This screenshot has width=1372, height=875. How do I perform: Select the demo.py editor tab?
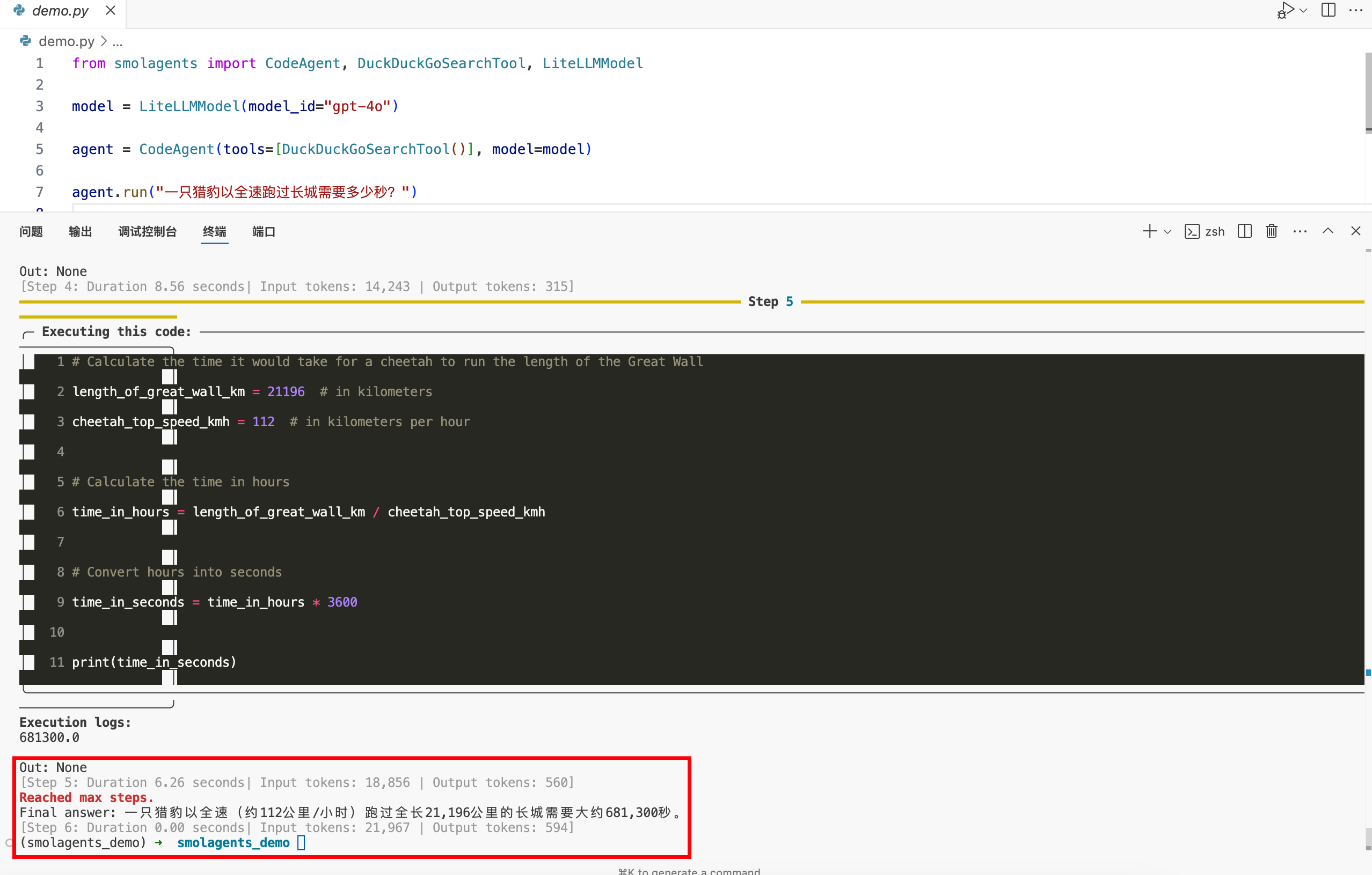click(x=60, y=10)
